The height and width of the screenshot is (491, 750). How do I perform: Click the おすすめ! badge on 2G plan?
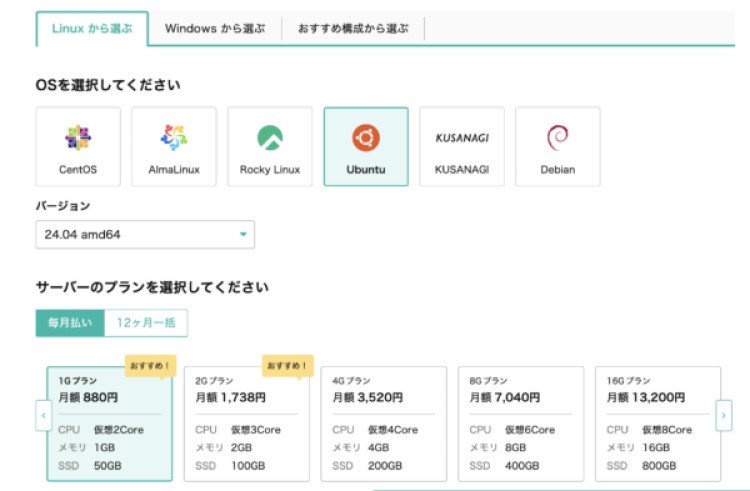tap(287, 366)
